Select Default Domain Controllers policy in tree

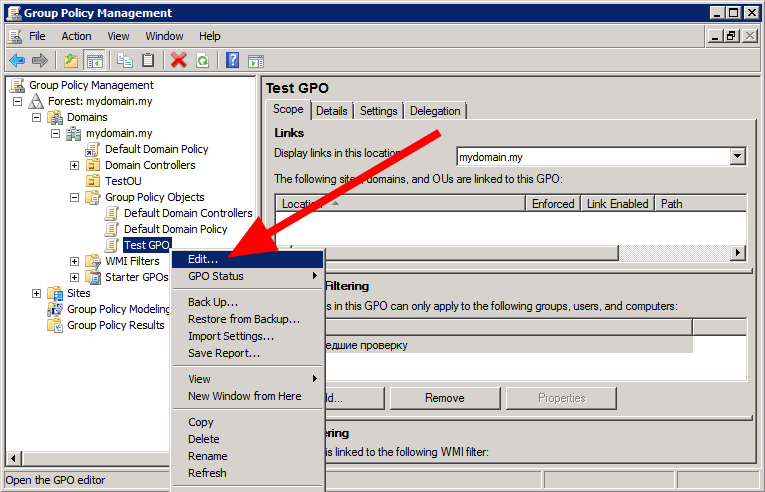click(x=188, y=213)
